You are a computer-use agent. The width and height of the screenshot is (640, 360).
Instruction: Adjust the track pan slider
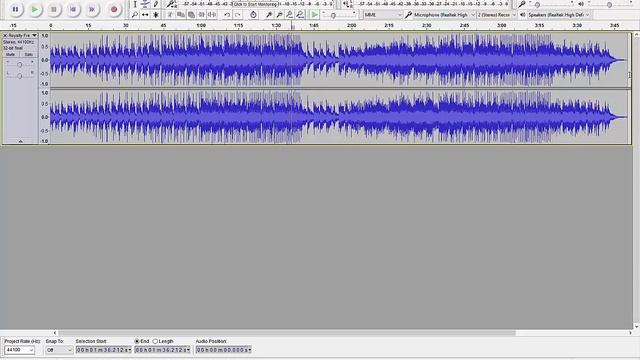20,76
